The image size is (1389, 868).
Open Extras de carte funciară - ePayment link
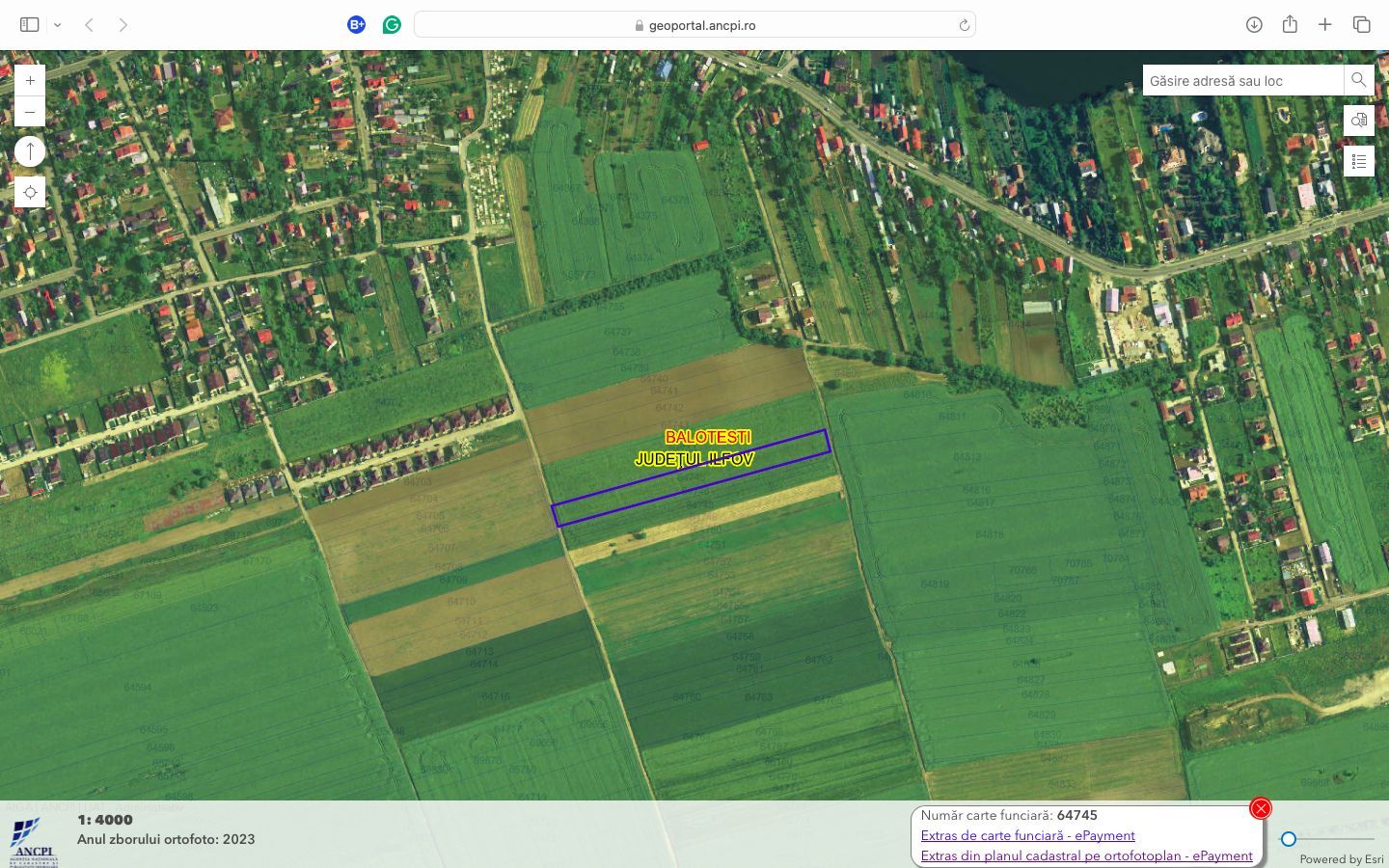pos(1027,835)
